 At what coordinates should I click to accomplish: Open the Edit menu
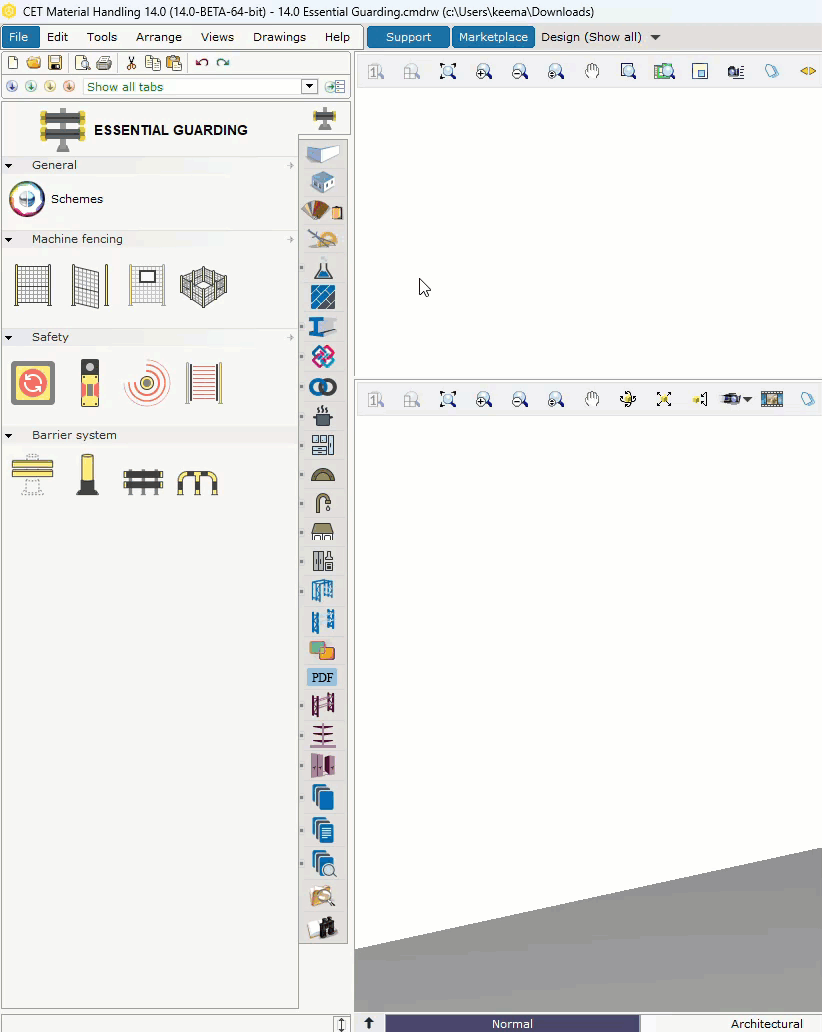tap(57, 37)
